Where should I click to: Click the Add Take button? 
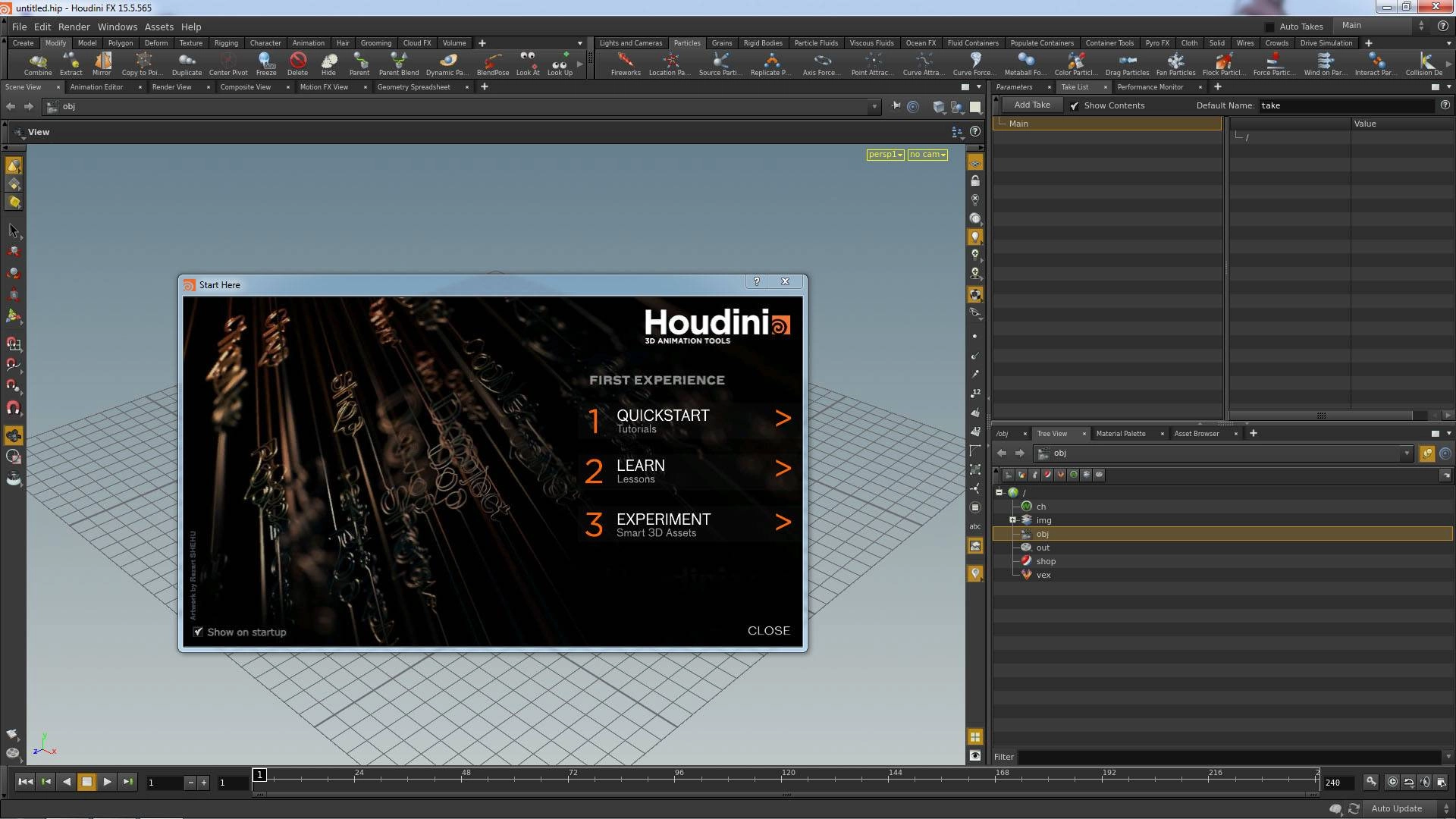click(x=1032, y=105)
